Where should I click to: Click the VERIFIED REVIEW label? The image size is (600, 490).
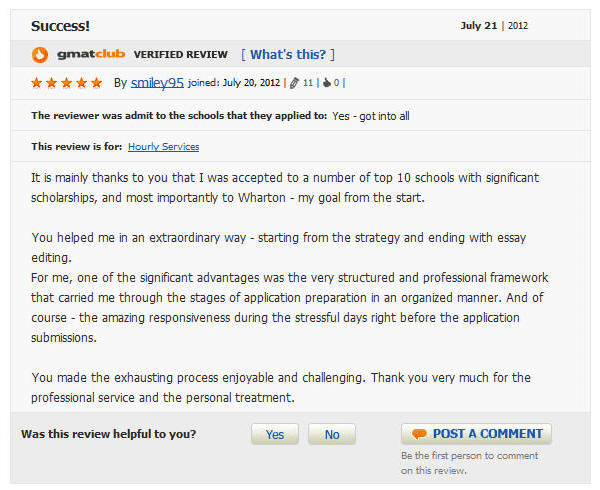[181, 55]
